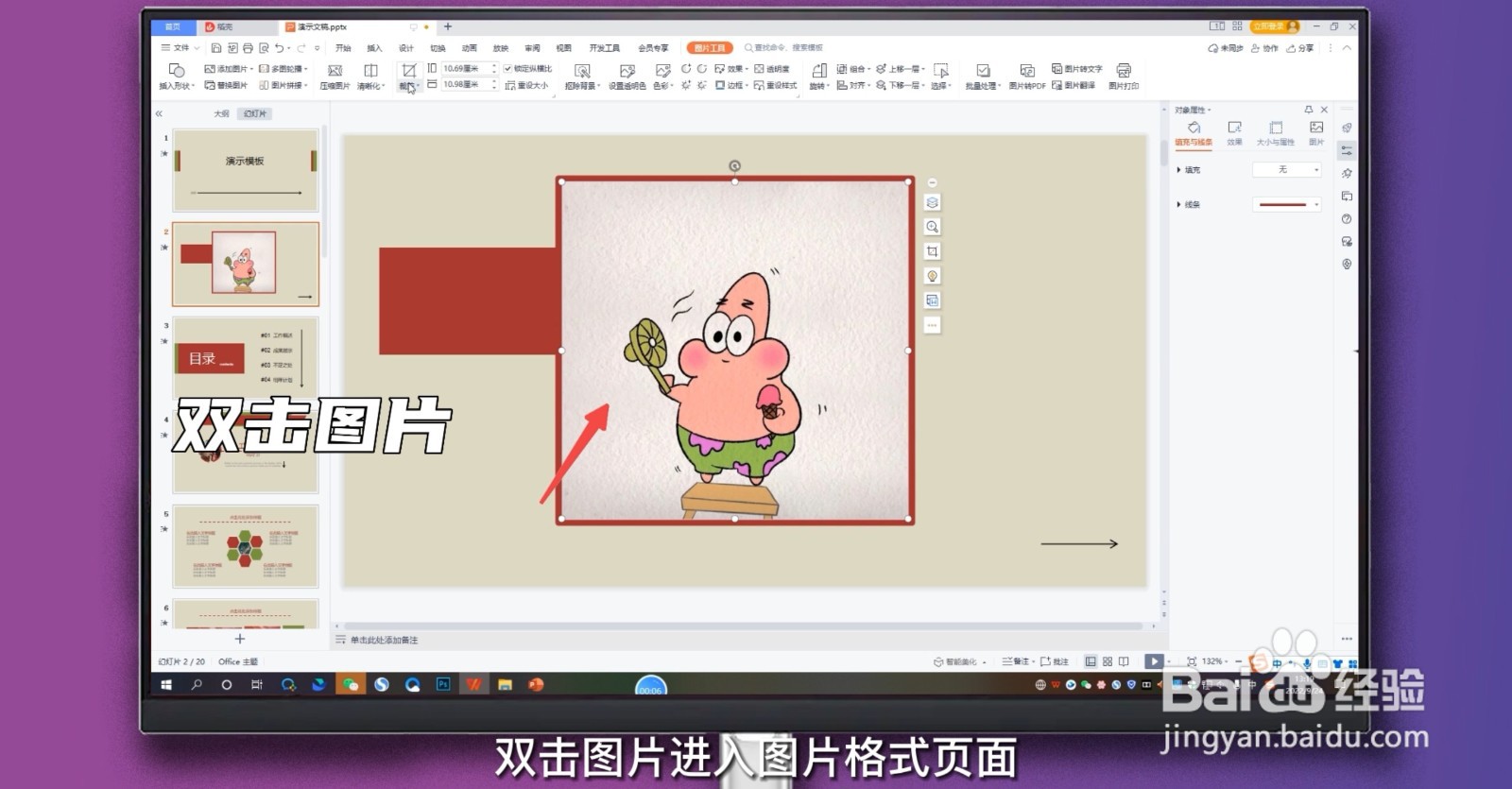Screen dimensions: 1512x789
Task: Click 分享 share button top right
Action: [1300, 48]
